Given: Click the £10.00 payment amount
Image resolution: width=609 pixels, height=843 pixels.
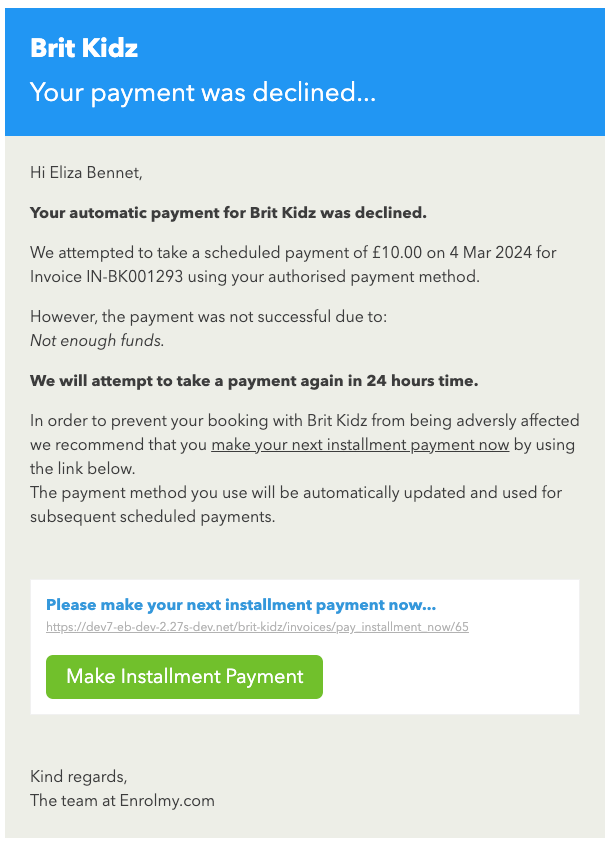Looking at the screenshot, I should click(397, 252).
